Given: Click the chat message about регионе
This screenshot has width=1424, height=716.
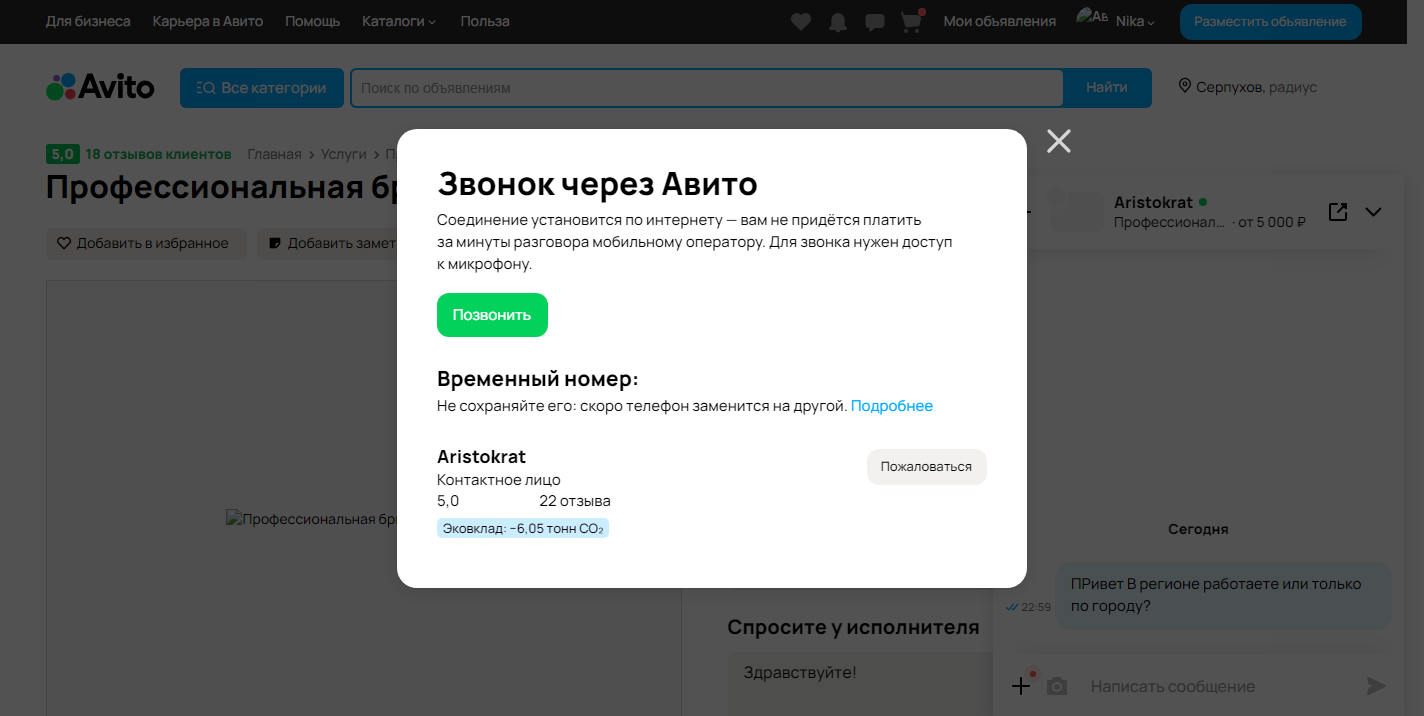Looking at the screenshot, I should click(1223, 596).
